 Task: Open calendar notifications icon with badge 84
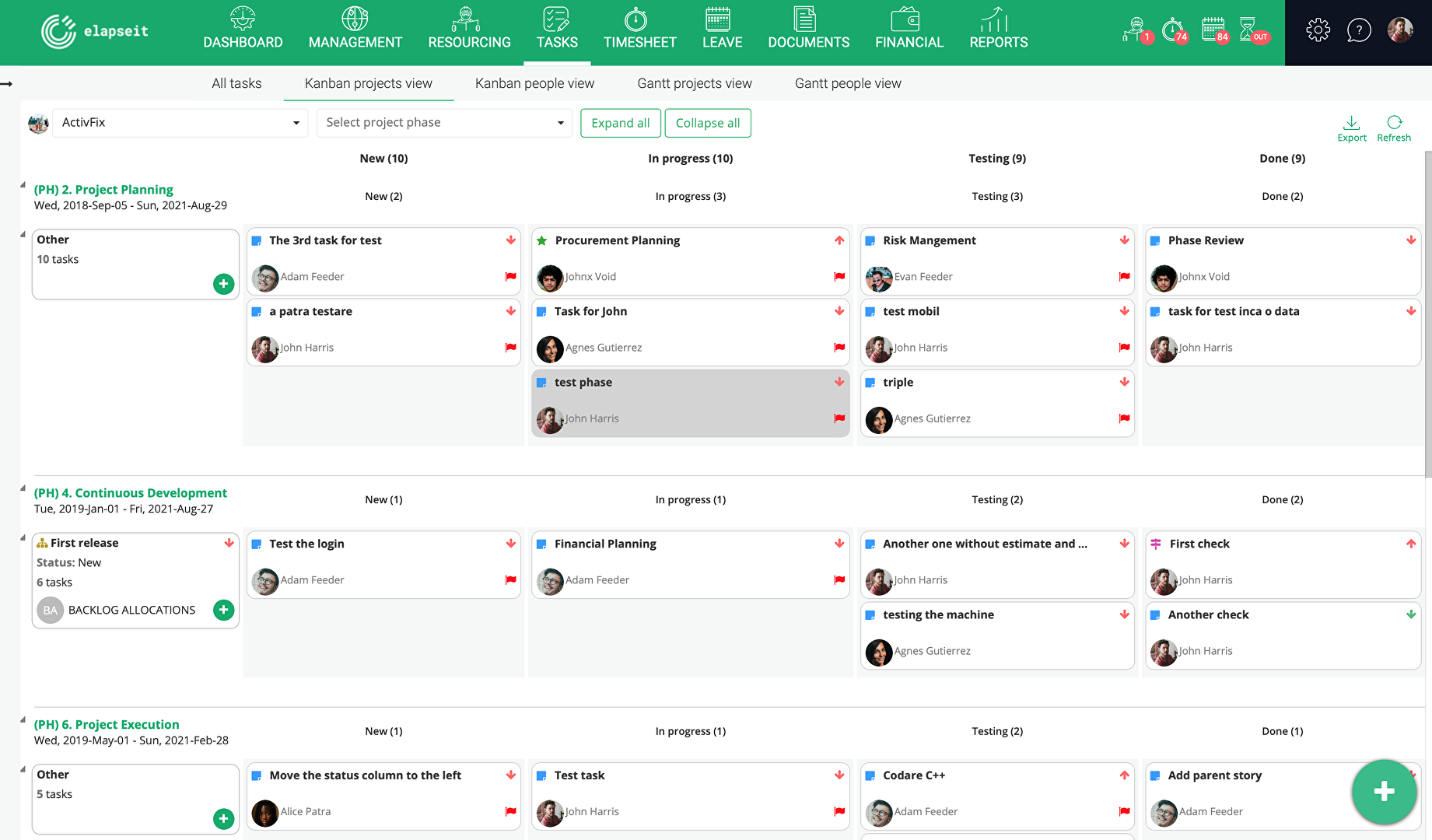tap(1215, 30)
